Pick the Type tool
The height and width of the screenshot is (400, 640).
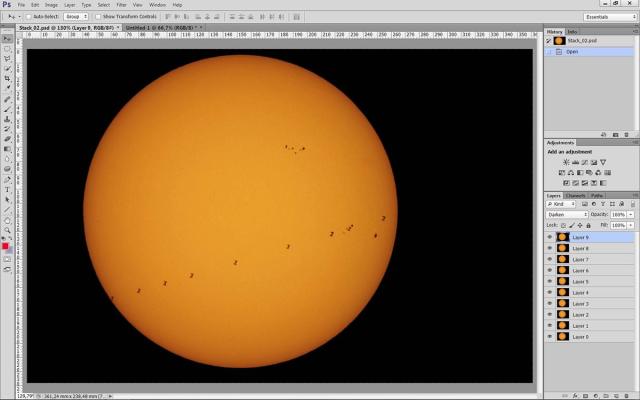(x=7, y=189)
